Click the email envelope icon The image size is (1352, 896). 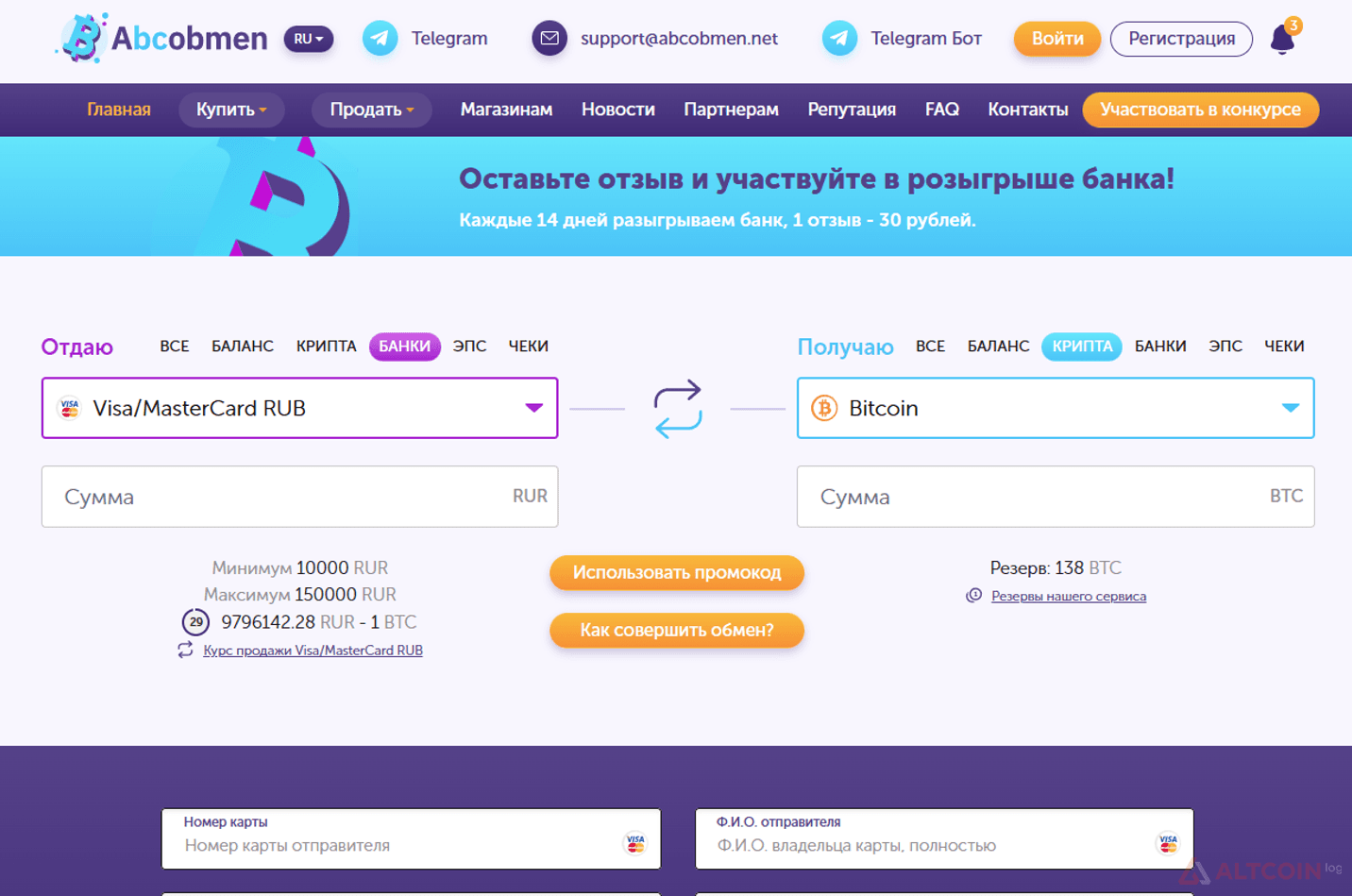point(549,39)
